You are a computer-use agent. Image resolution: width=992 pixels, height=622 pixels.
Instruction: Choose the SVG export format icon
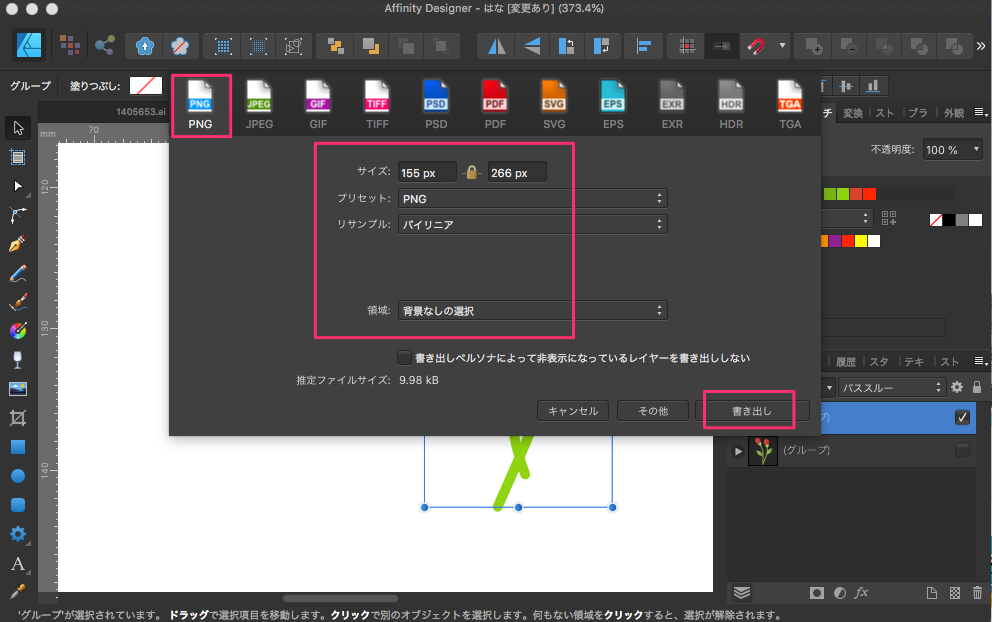tap(554, 105)
